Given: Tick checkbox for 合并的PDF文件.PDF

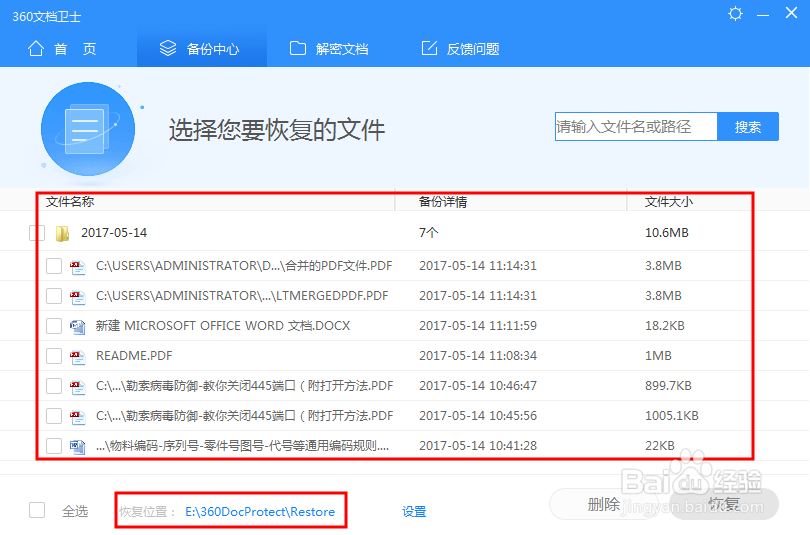Looking at the screenshot, I should [x=54, y=266].
